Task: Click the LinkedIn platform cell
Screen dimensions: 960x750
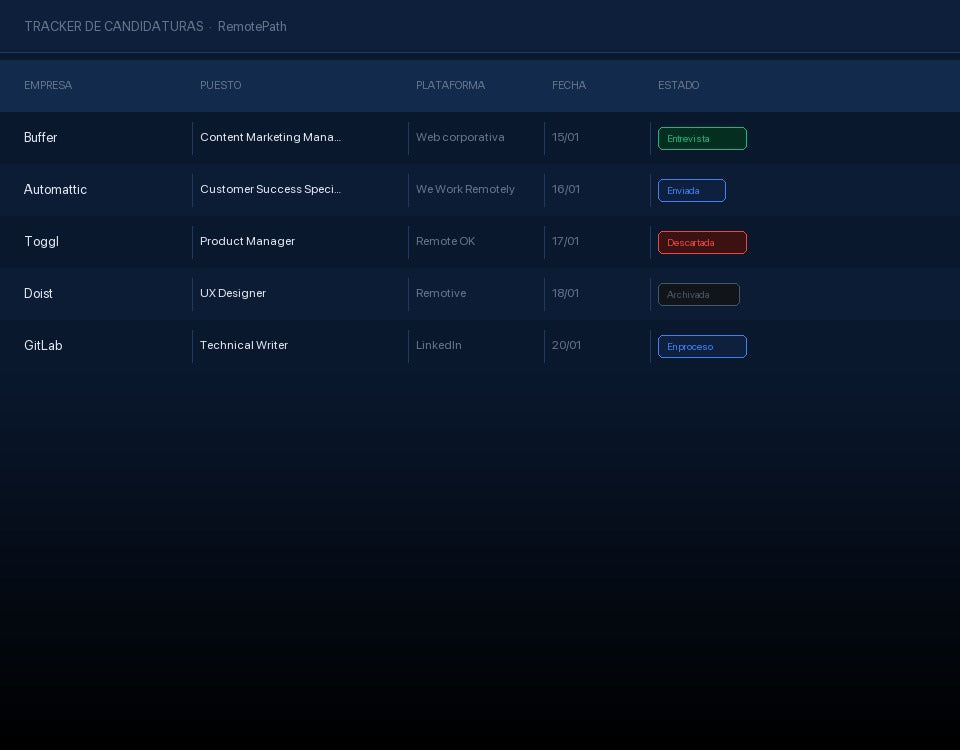Action: coord(438,345)
